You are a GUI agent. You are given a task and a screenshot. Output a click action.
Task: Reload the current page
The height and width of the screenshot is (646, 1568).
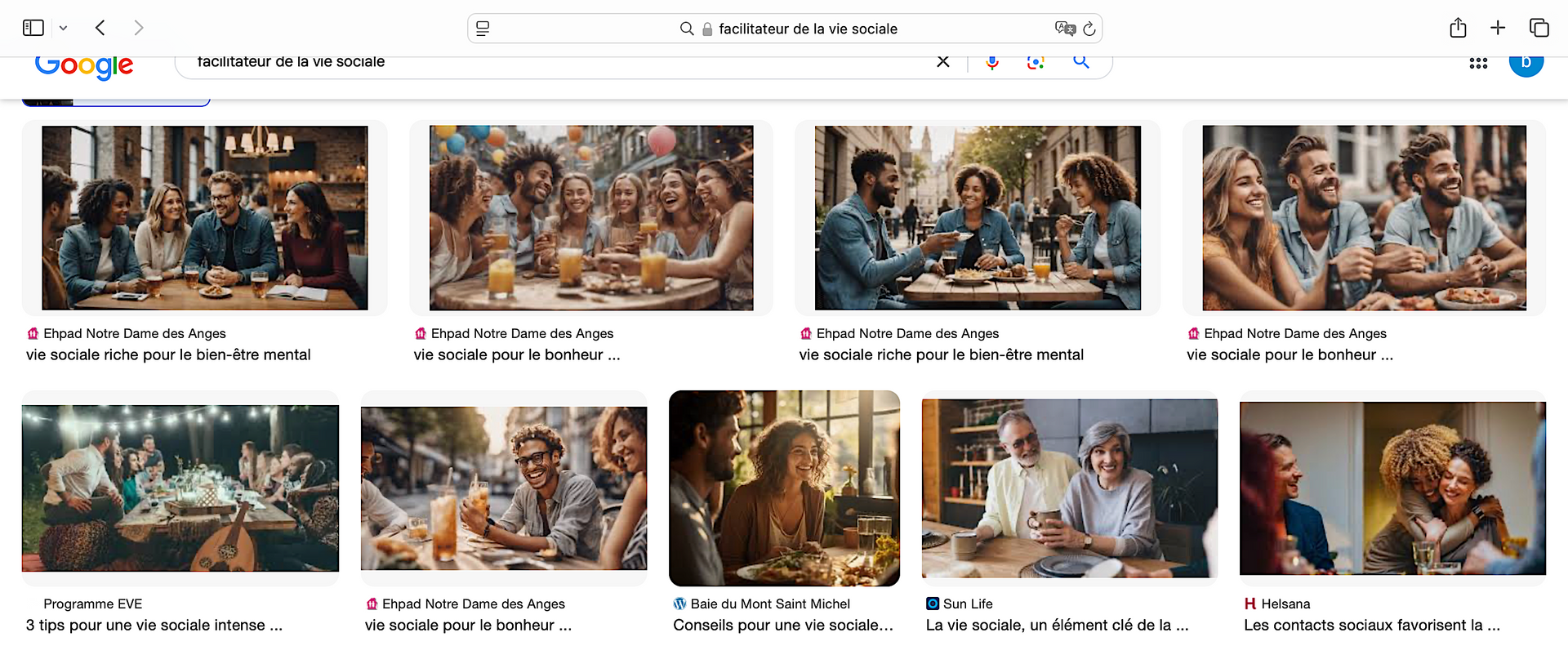coord(1089,29)
